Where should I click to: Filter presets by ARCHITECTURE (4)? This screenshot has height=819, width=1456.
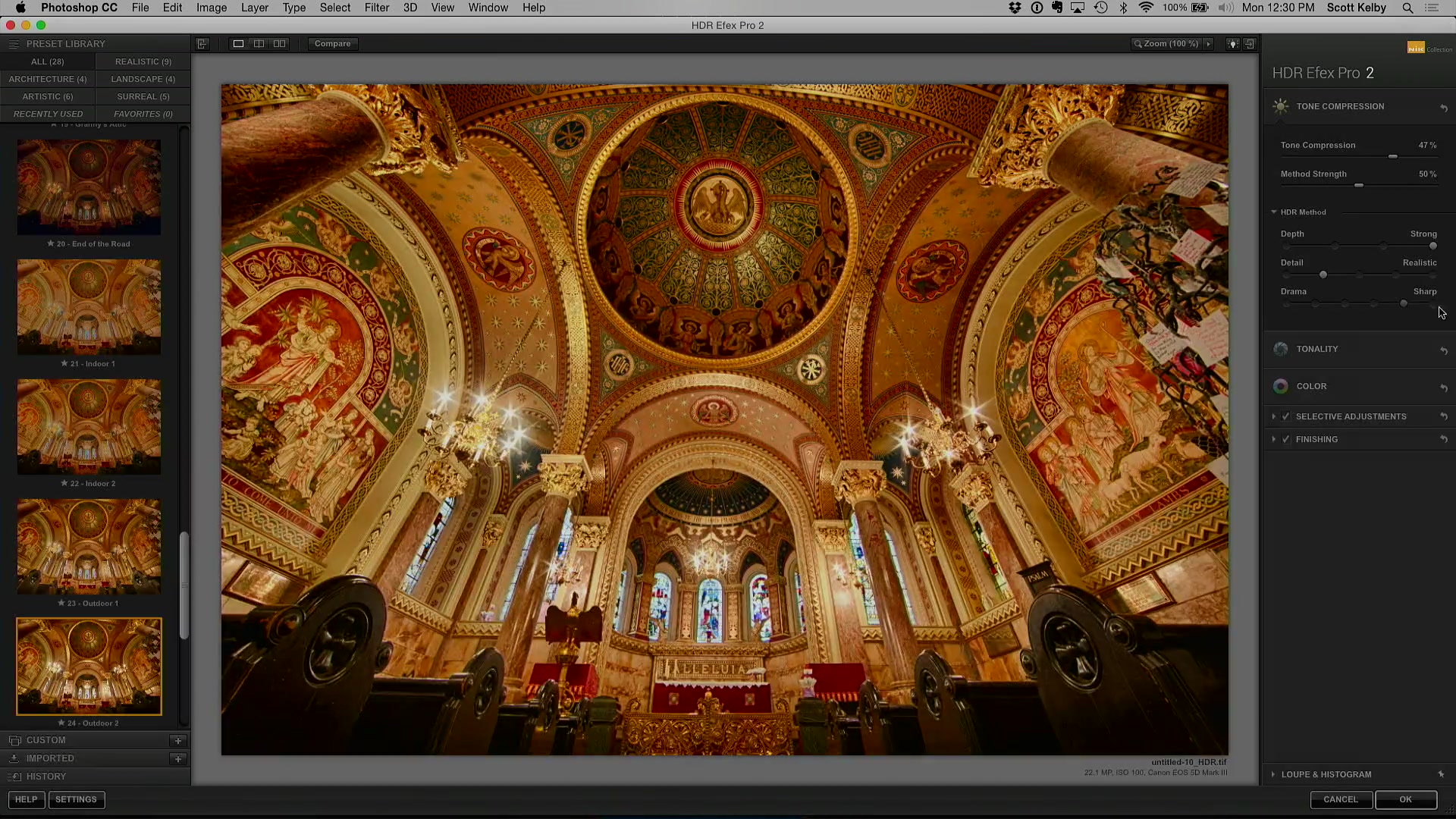48,79
